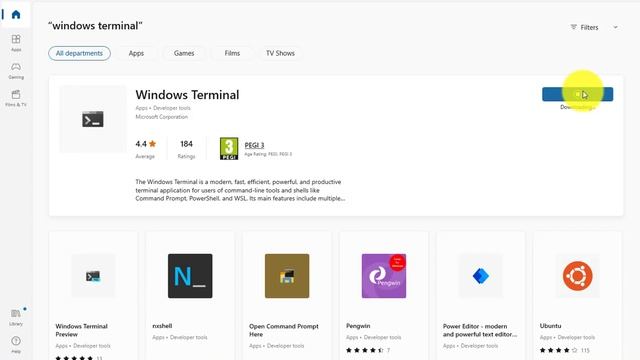The height and width of the screenshot is (360, 640).
Task: Click Apps • Developer tools under Windows Terminal
Action: (x=163, y=108)
